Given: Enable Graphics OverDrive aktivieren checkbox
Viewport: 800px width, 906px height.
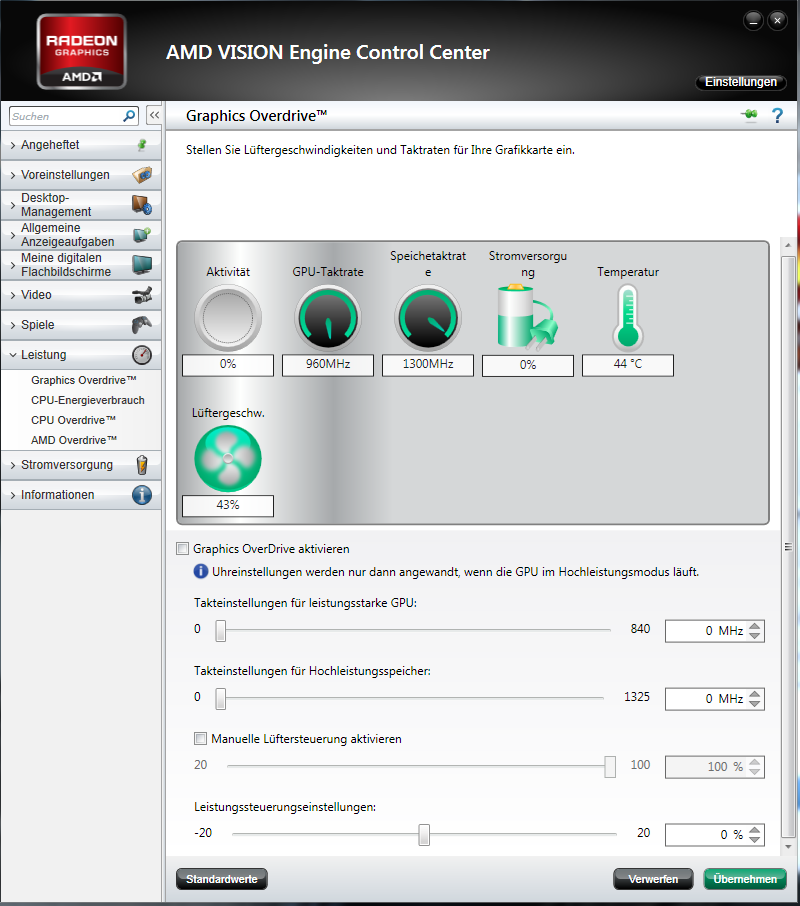Looking at the screenshot, I should 183,548.
